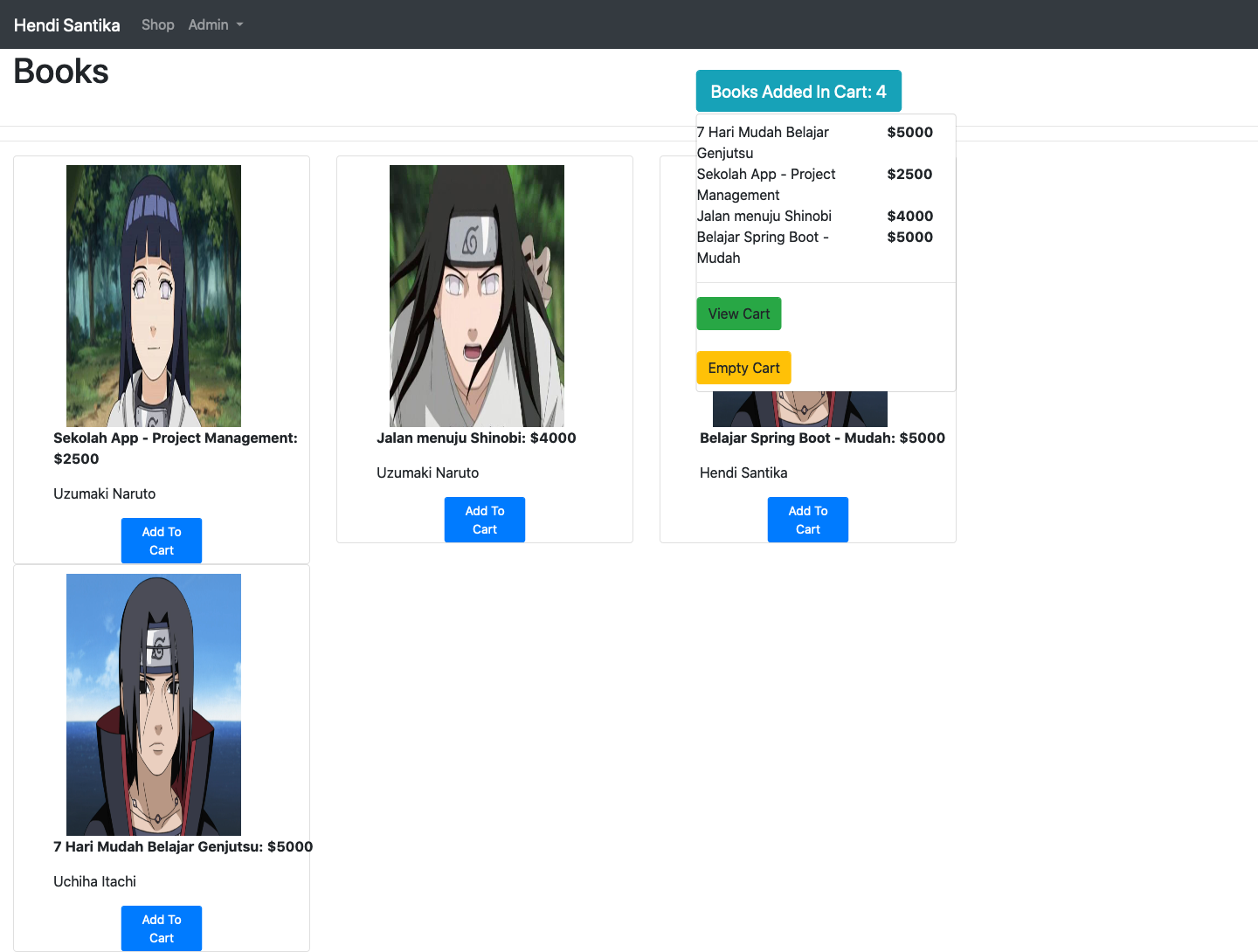Click author Hendi Santika on book card
Viewport: 1258px width, 952px height.
pos(743,473)
